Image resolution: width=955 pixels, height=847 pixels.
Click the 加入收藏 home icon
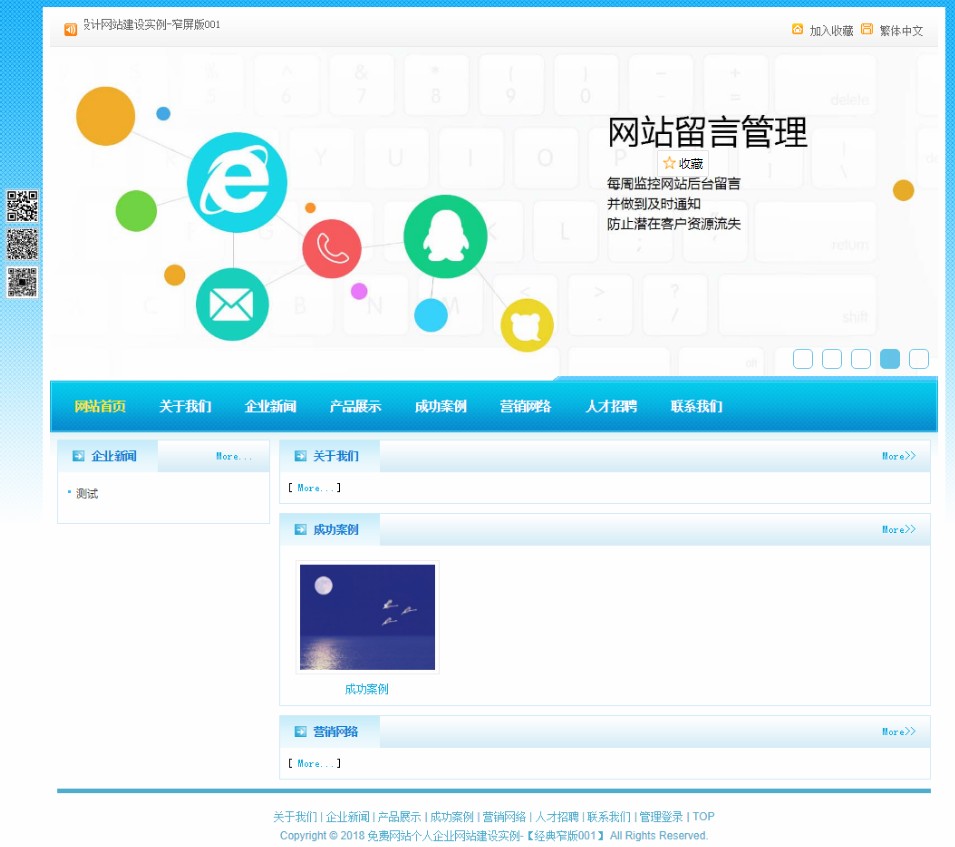pos(797,29)
